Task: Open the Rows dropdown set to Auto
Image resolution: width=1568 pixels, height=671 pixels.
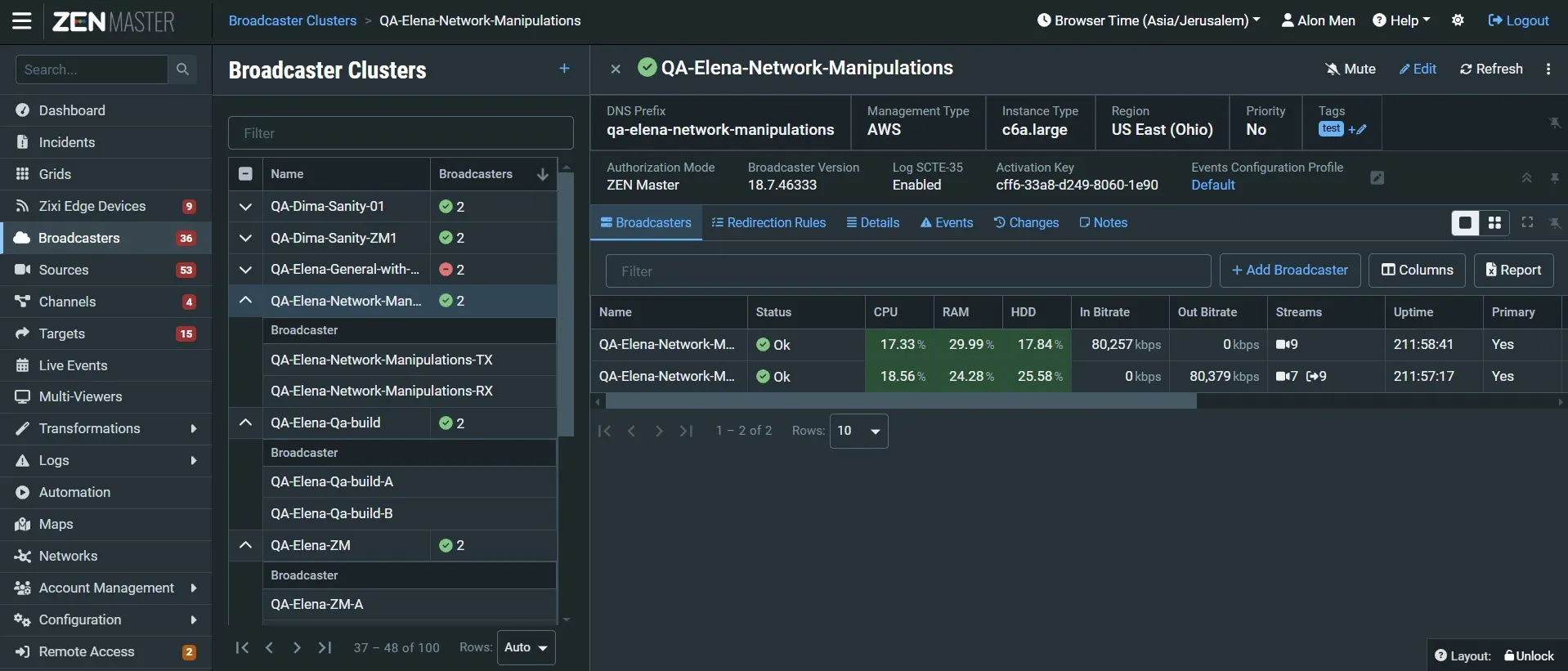Action: [x=526, y=647]
